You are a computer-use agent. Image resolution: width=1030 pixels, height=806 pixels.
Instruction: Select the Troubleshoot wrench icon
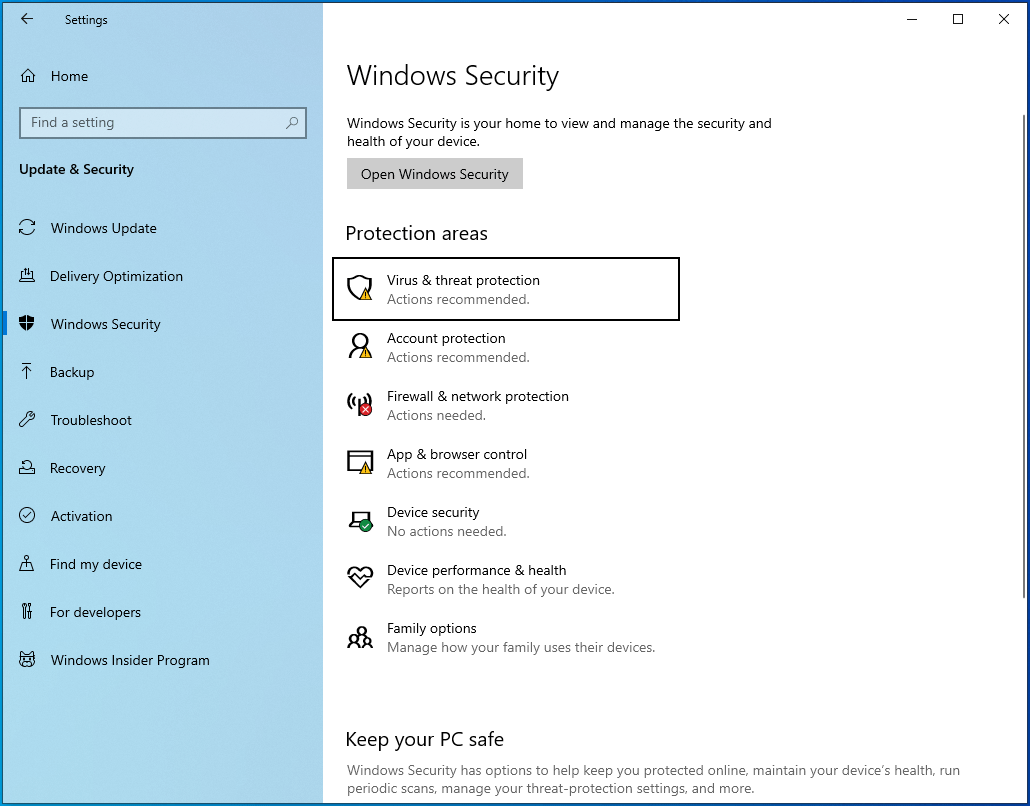click(x=27, y=420)
